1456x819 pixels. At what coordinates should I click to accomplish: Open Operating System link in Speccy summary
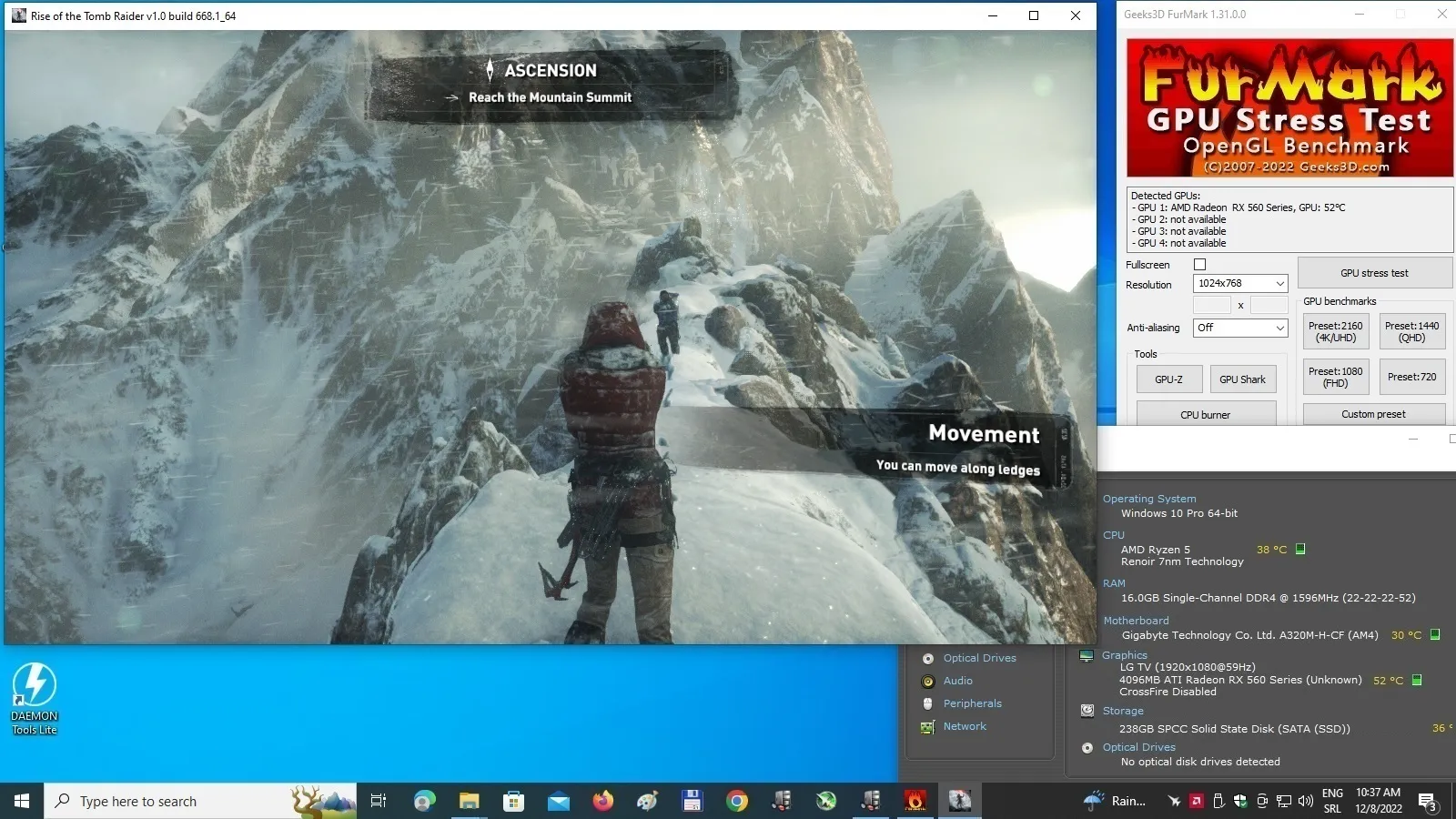(x=1149, y=499)
